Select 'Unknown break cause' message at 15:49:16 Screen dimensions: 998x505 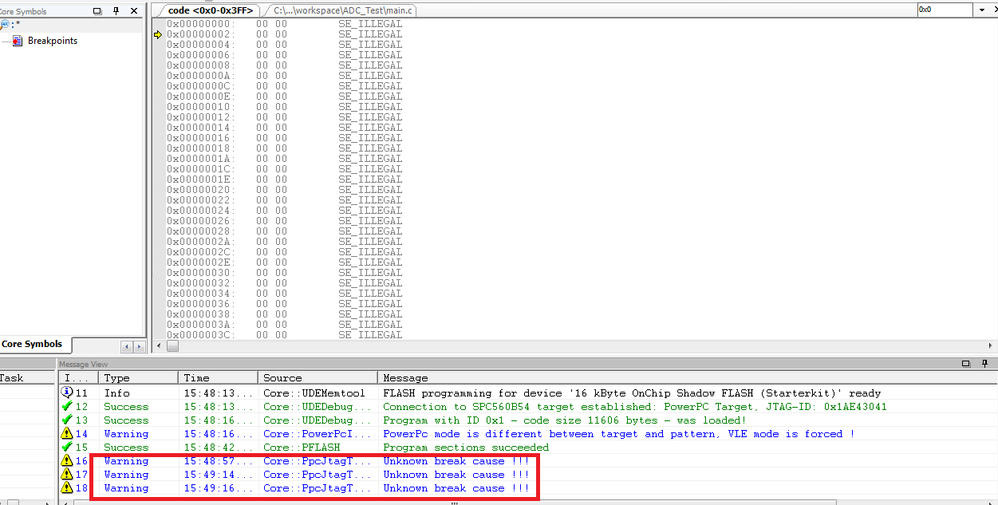[x=456, y=488]
